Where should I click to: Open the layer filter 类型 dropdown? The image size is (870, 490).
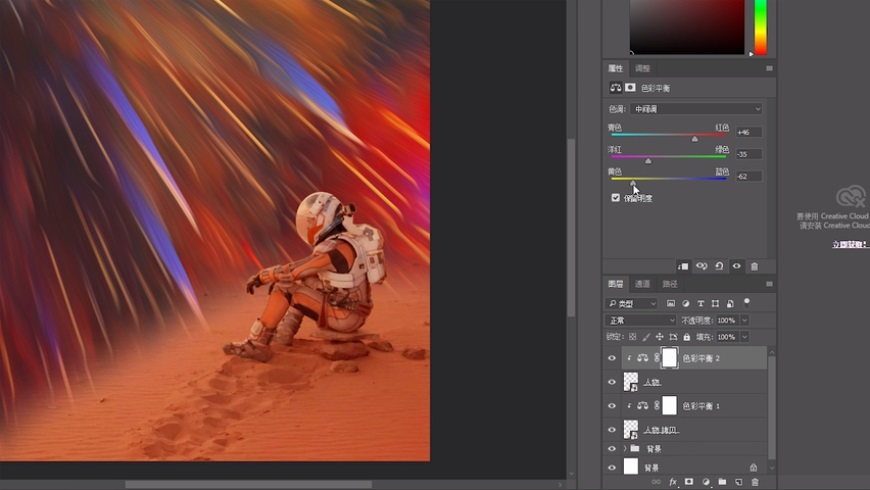631,304
